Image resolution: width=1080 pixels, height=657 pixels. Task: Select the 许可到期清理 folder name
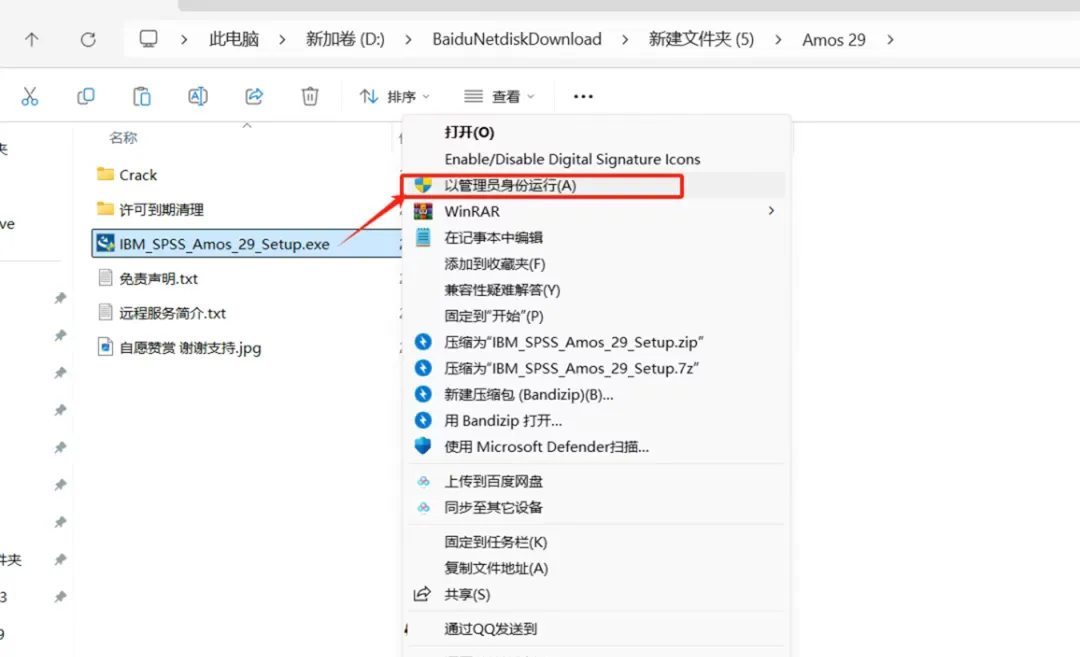161,209
